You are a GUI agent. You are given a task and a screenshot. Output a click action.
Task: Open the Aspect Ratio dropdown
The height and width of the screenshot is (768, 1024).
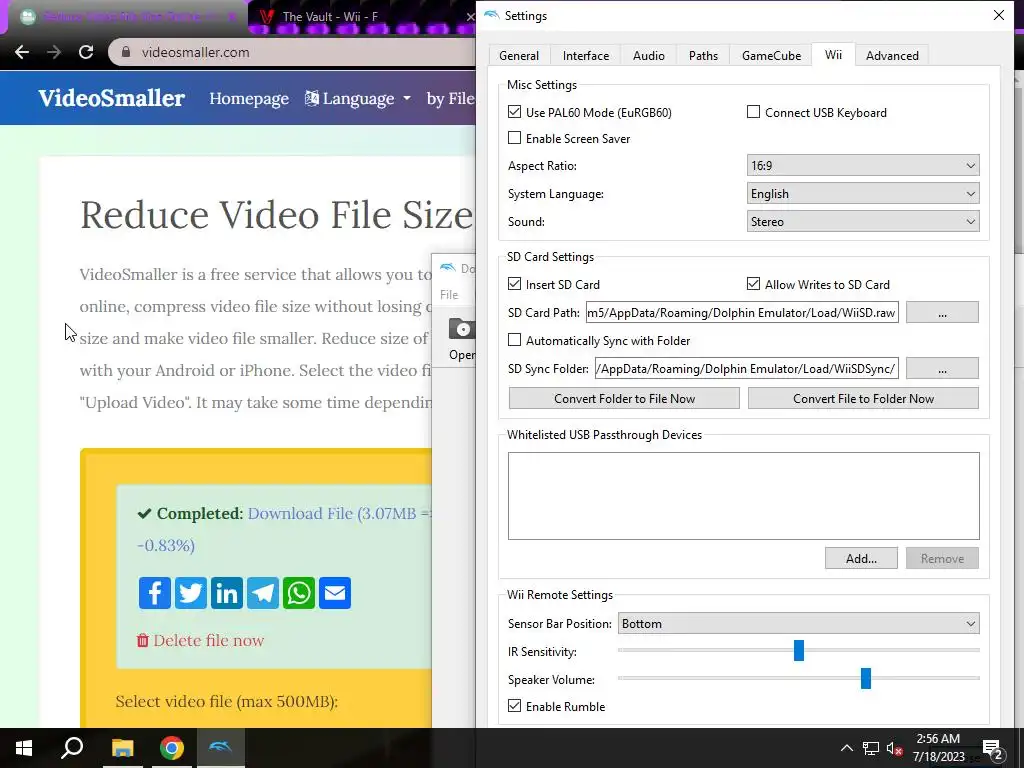coord(863,165)
